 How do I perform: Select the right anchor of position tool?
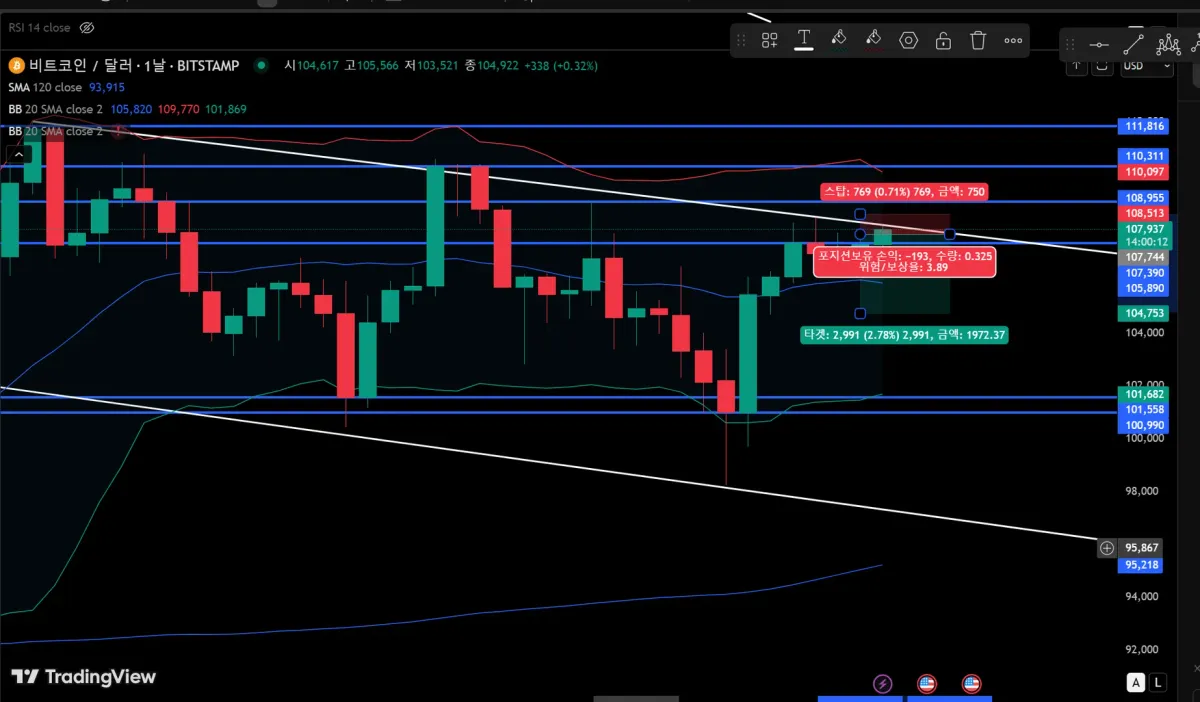(949, 234)
